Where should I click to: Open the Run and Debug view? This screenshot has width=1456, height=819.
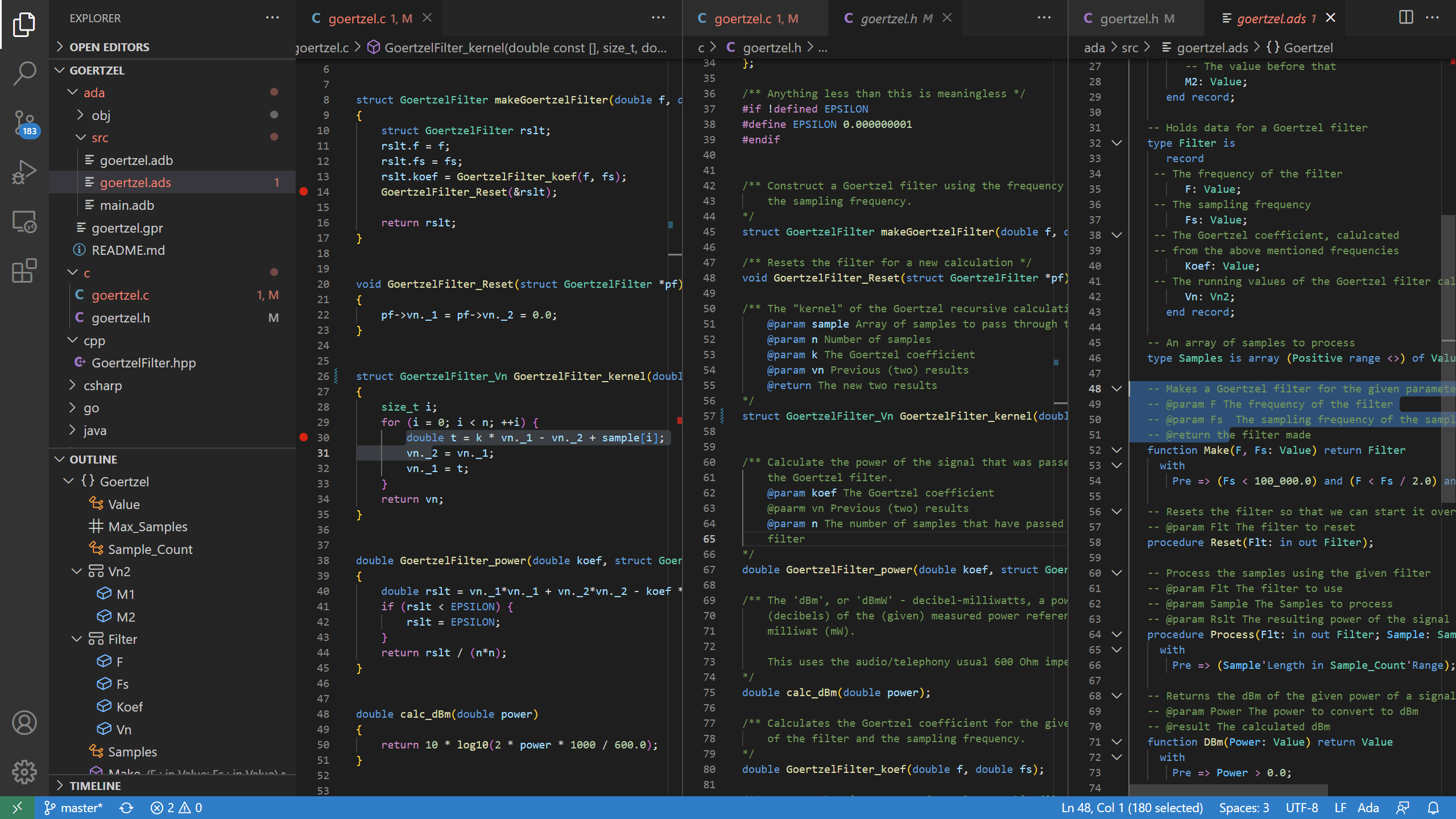pos(24,172)
